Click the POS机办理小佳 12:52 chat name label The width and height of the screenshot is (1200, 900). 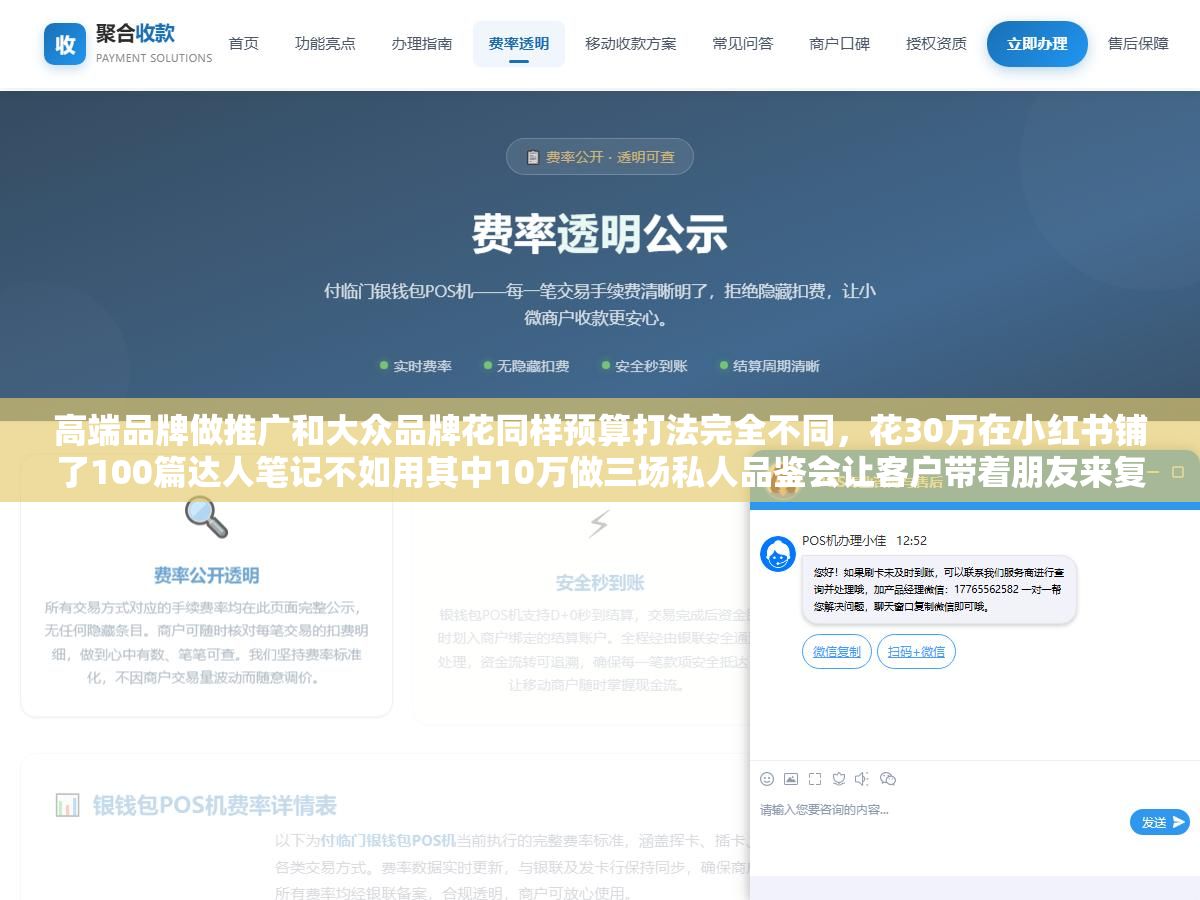coord(864,540)
